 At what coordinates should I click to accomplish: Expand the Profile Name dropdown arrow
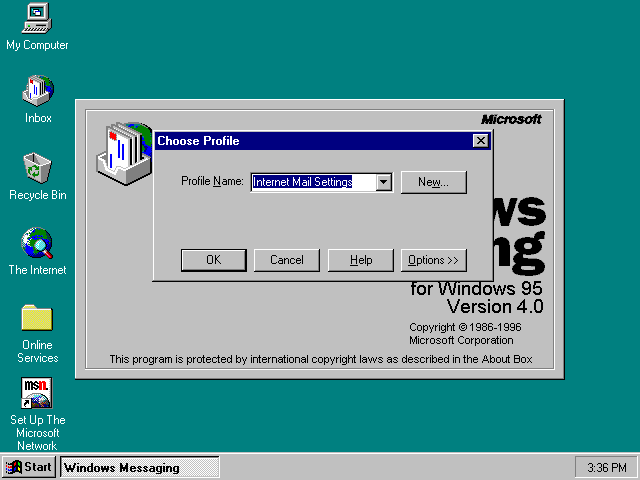point(384,182)
